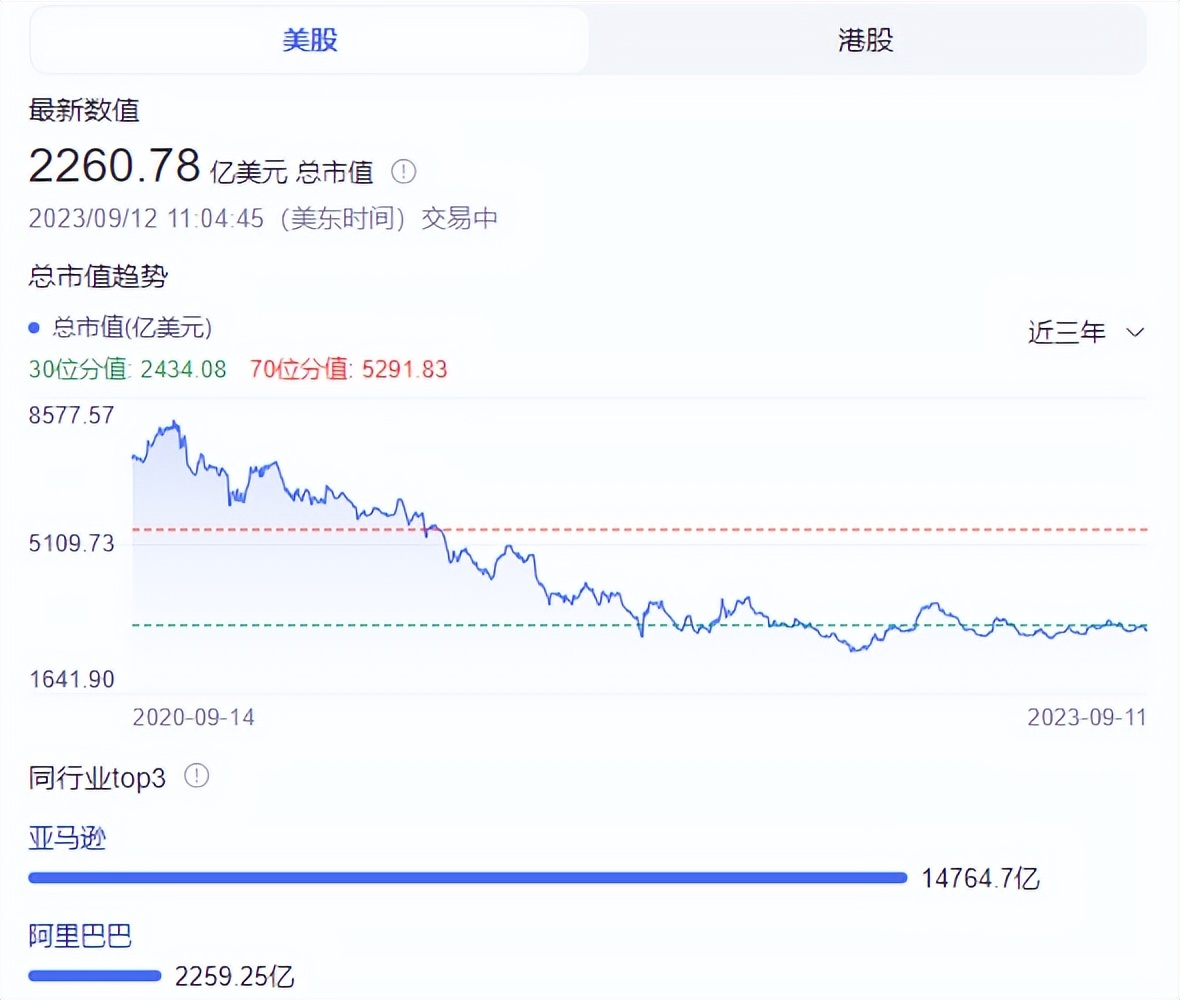Toggle the 总市值(亿美元) legend dot
The height and width of the screenshot is (1000, 1180).
(x=35, y=328)
